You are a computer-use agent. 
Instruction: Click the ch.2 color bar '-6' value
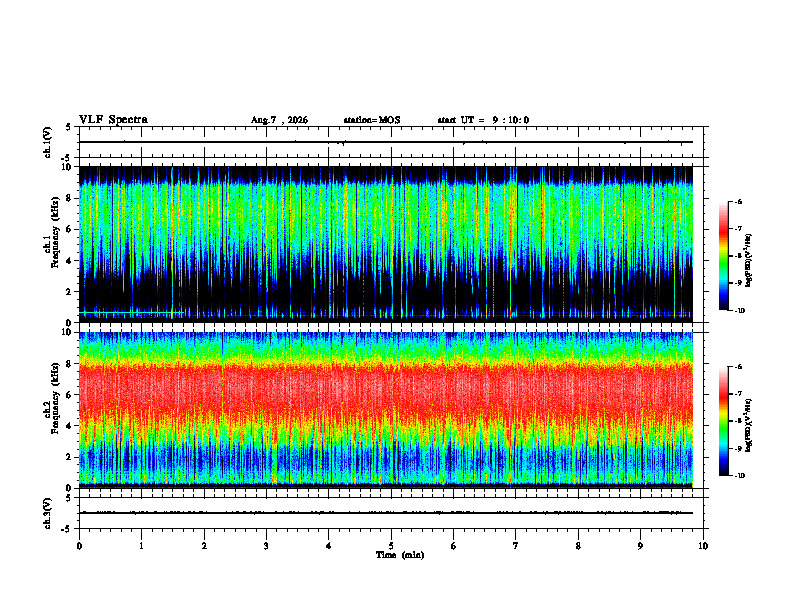[738, 367]
